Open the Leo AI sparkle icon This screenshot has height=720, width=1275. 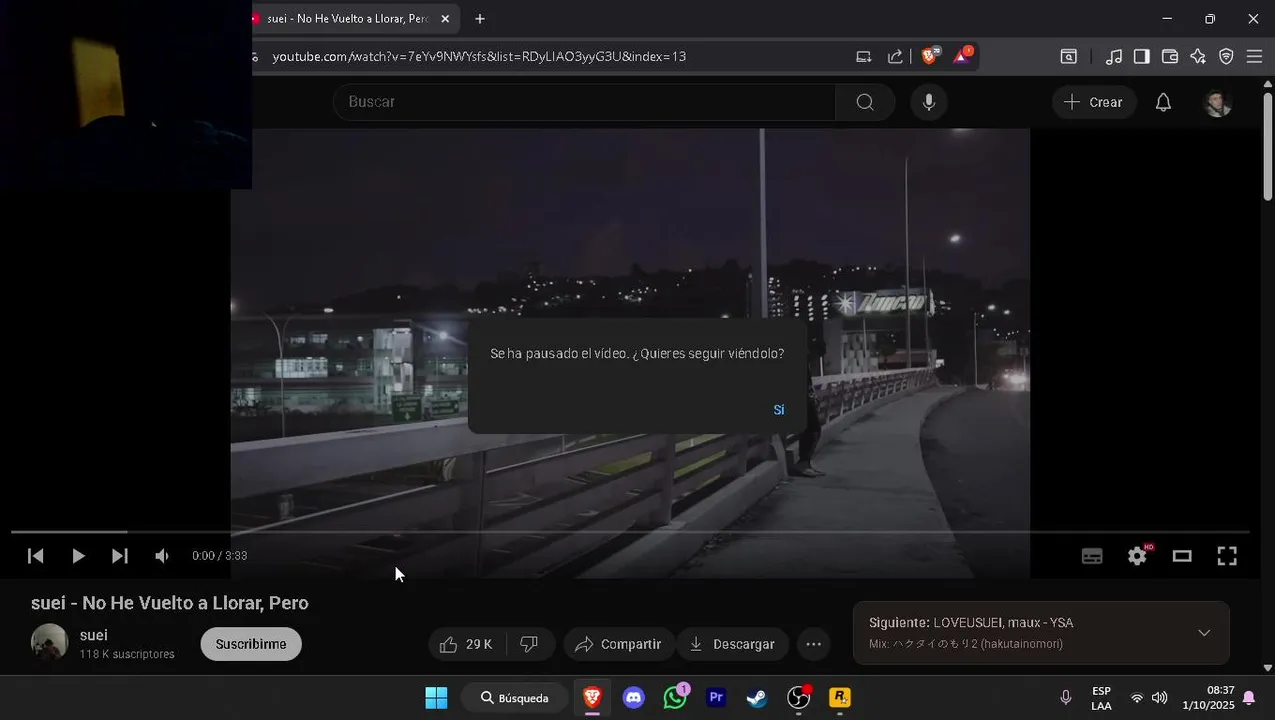click(x=1198, y=56)
